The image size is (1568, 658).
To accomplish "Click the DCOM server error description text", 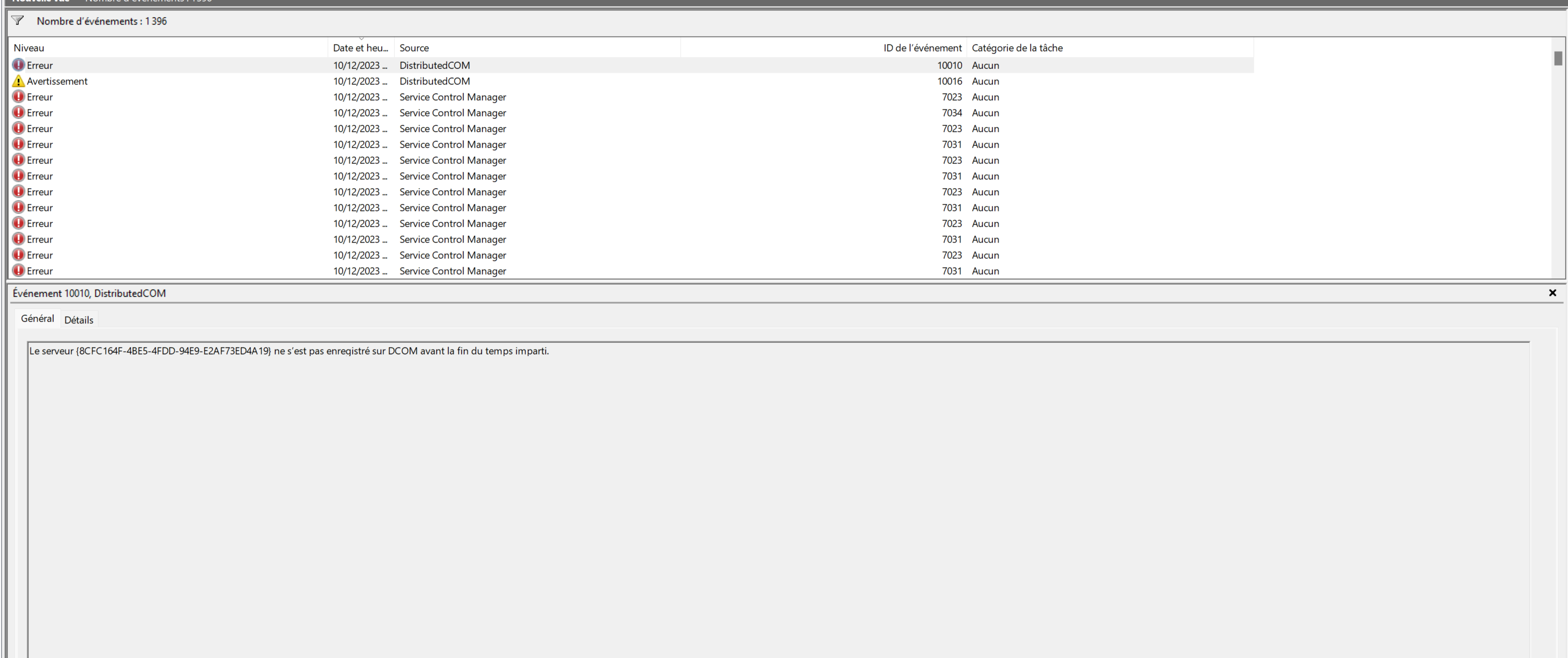I will tap(288, 351).
